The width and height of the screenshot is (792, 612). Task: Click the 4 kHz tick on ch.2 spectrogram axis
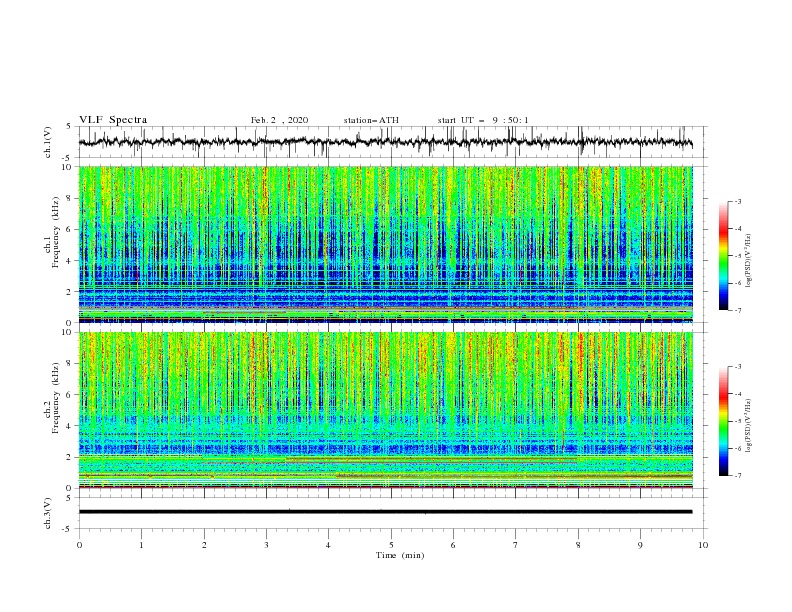[69, 426]
